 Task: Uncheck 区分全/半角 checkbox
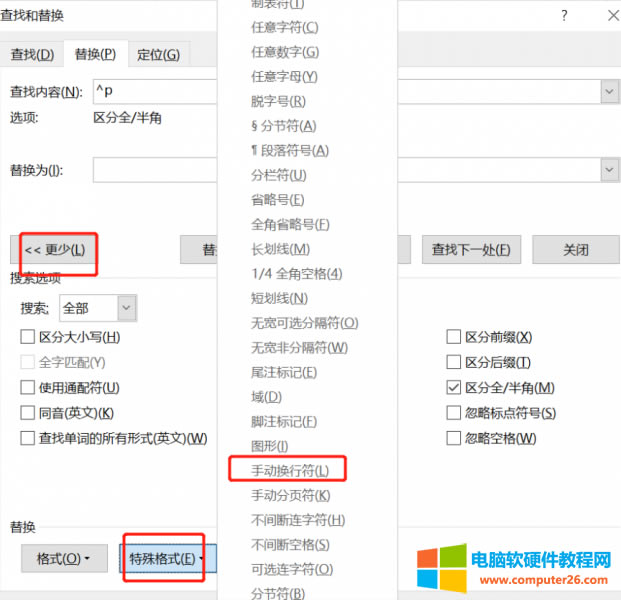[454, 387]
